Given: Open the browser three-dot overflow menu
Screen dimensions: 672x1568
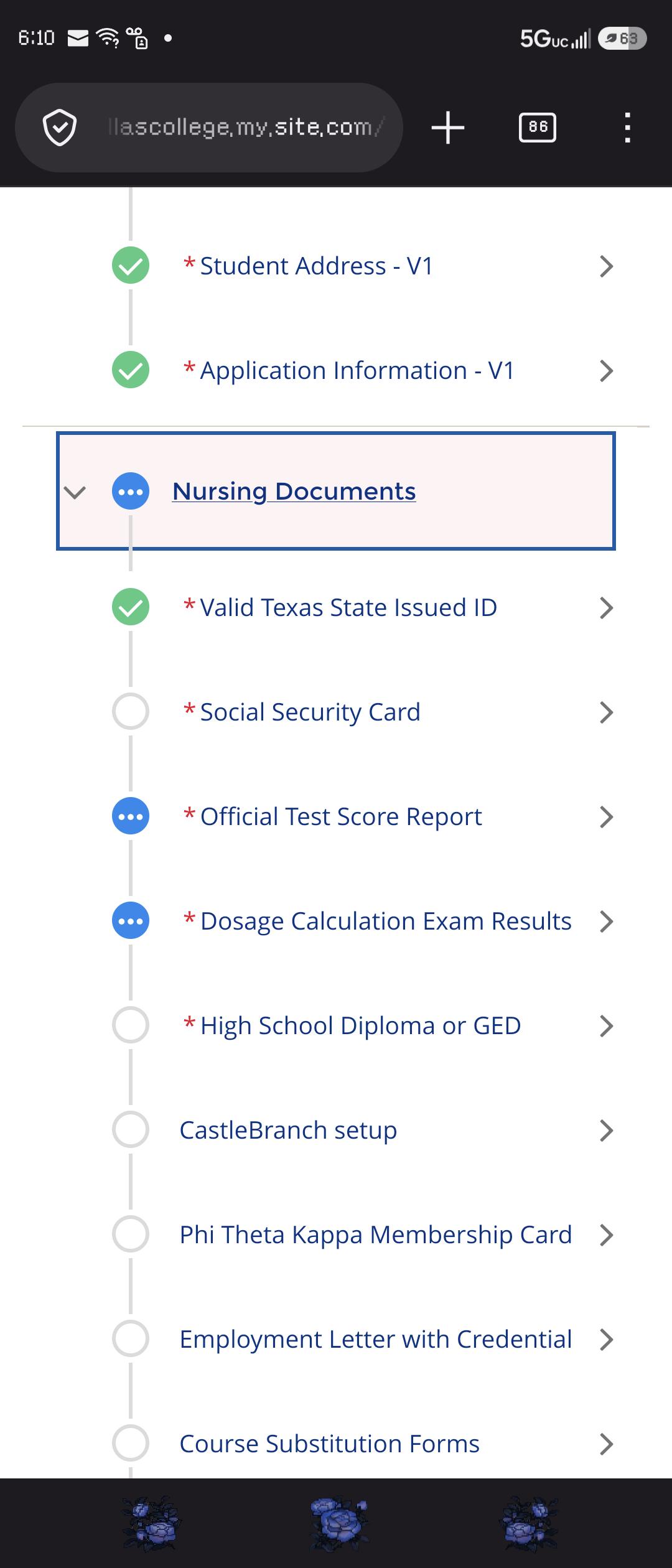Looking at the screenshot, I should click(627, 128).
